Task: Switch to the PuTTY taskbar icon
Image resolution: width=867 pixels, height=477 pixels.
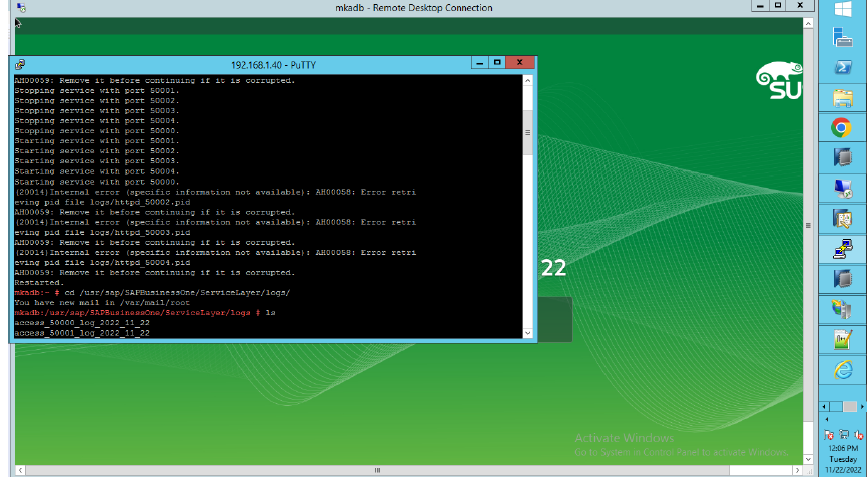Action: pyautogui.click(x=841, y=248)
